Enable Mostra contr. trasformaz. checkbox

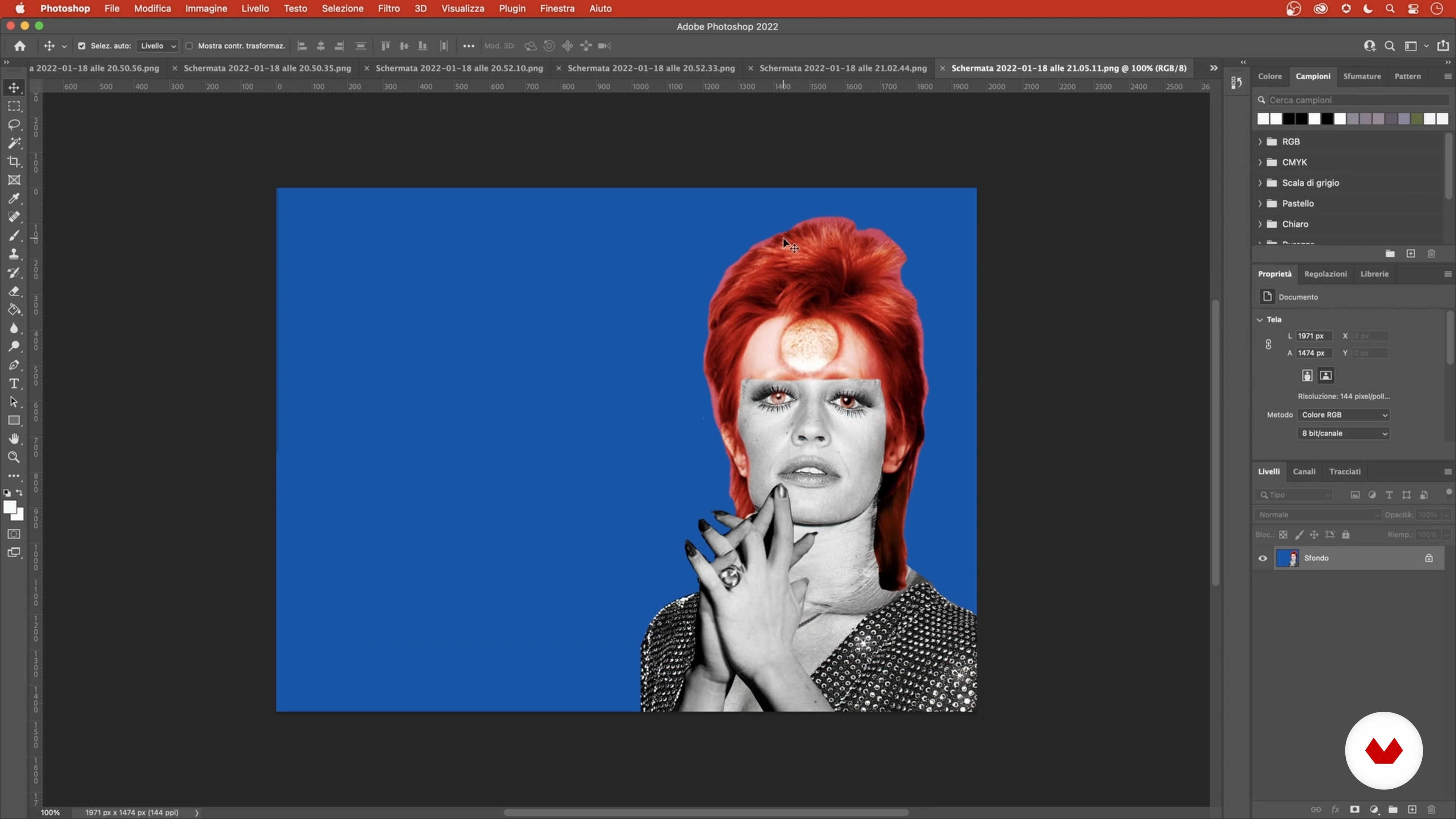tap(189, 46)
